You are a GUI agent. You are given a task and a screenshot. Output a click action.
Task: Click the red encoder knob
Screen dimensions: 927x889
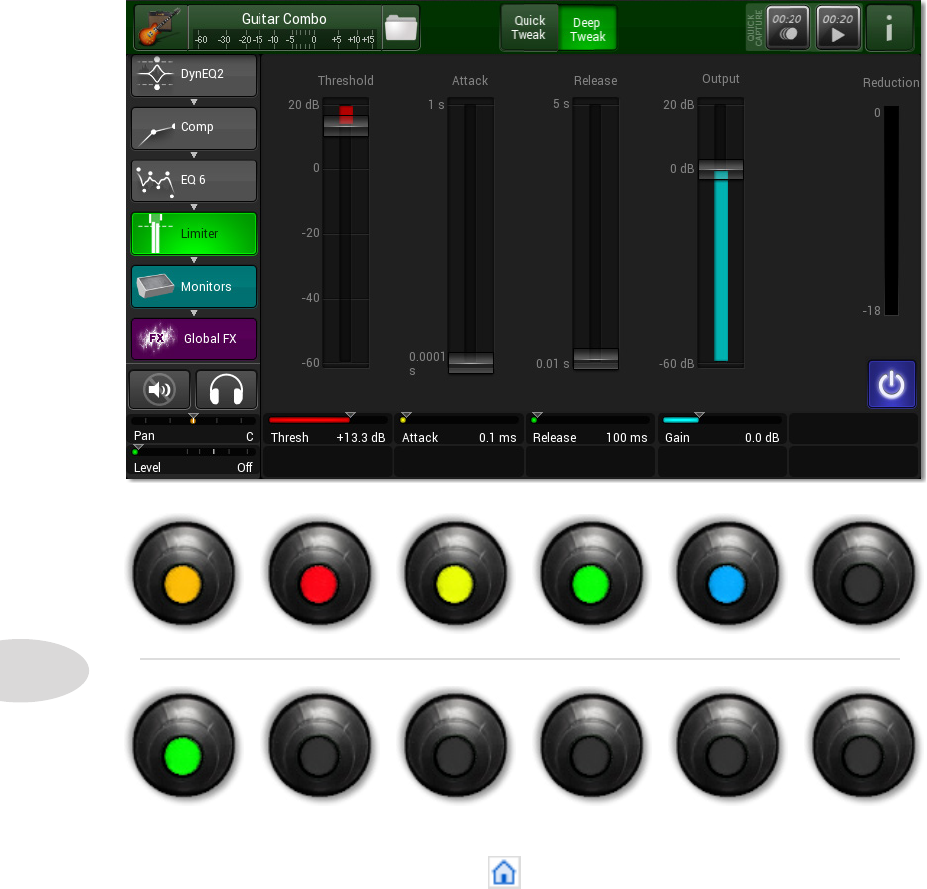(319, 573)
